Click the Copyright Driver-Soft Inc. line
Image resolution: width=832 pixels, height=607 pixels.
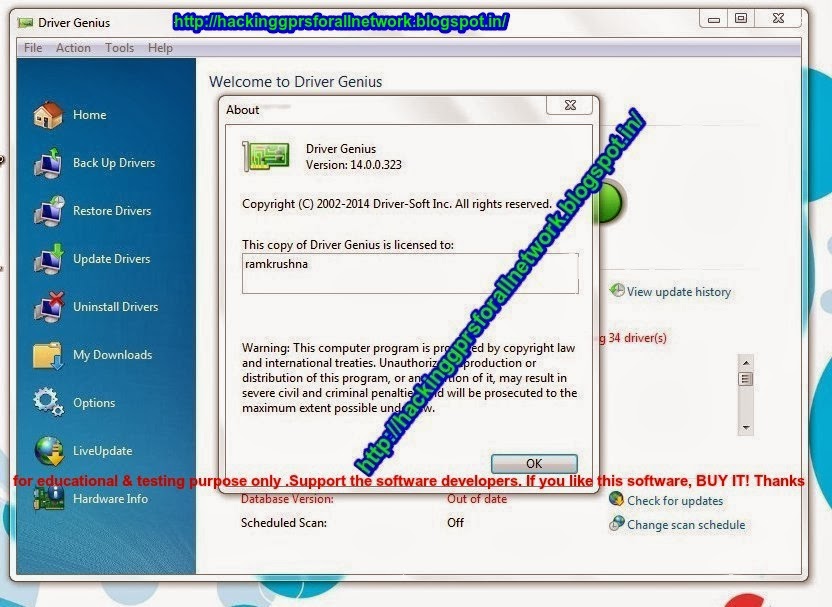(x=397, y=204)
